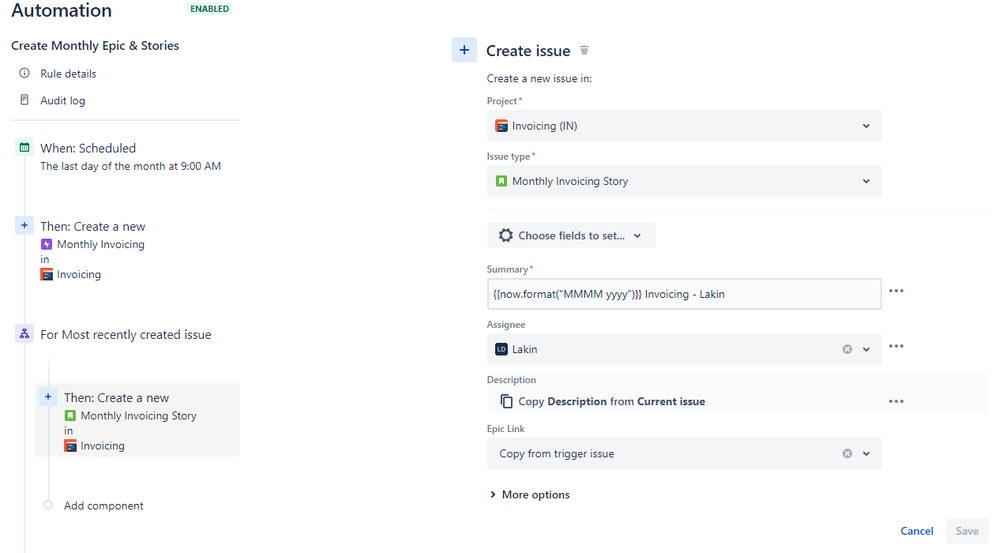Image resolution: width=999 pixels, height=553 pixels.
Task: Click the Assignee dropdown chevron
Action: pos(866,350)
